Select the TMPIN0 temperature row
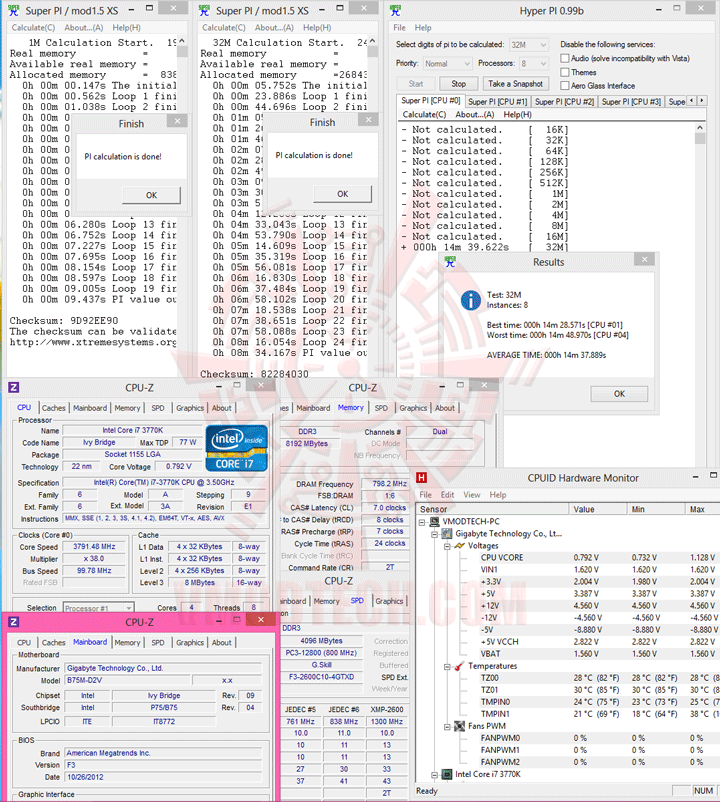 [x=593, y=702]
